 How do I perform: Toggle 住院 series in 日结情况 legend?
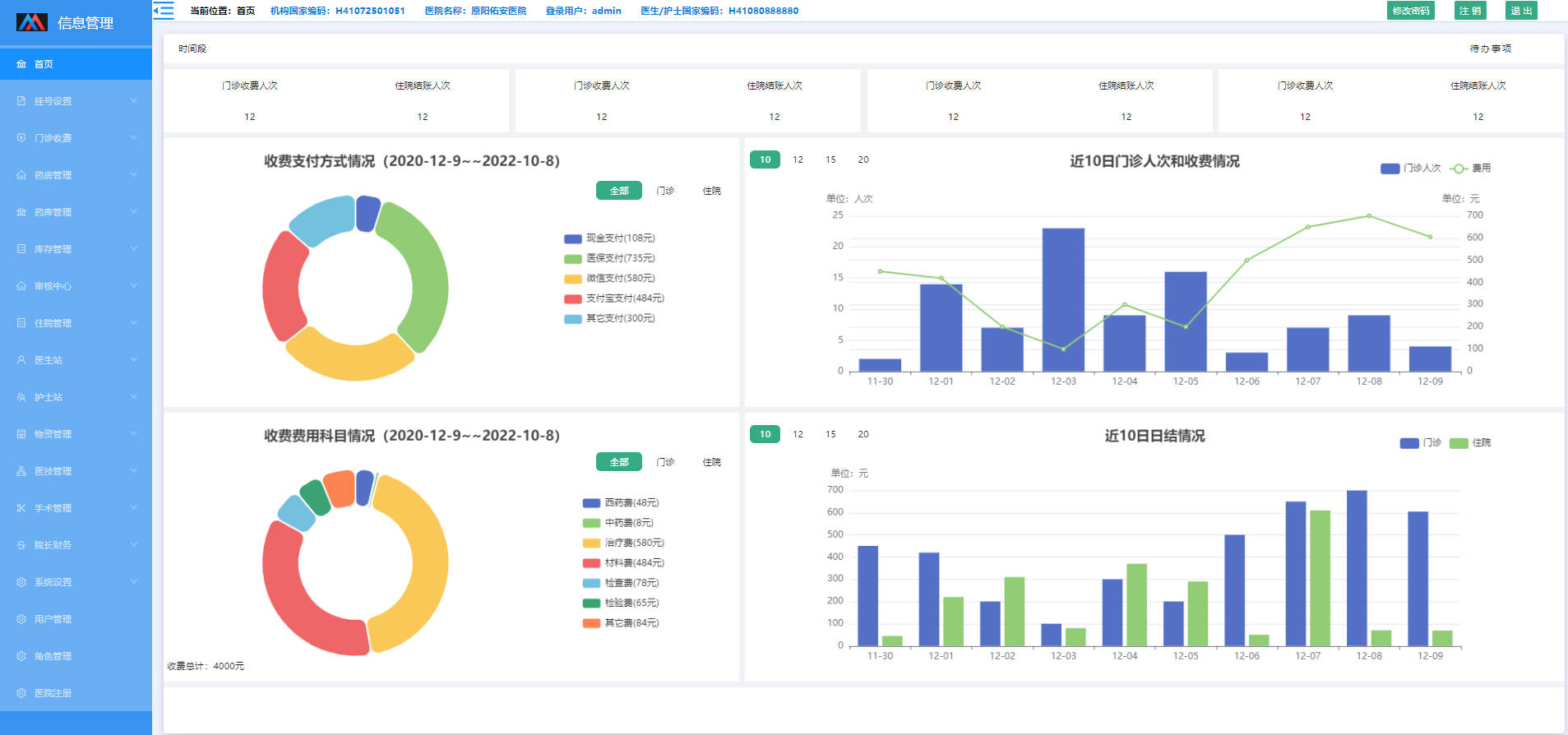1470,443
